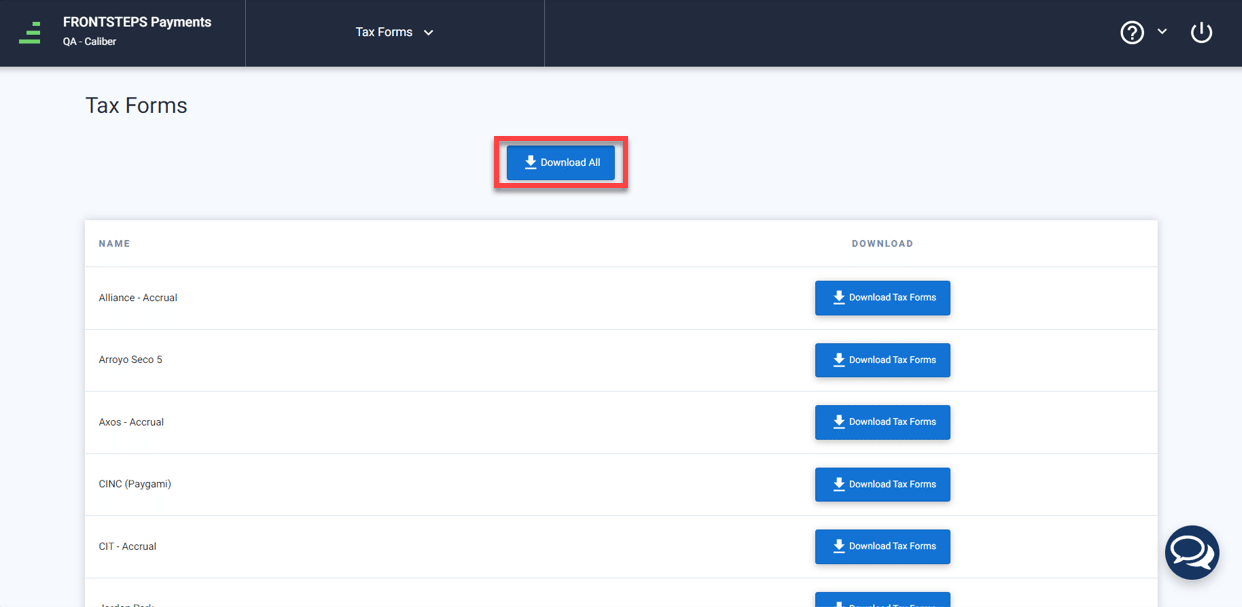The width and height of the screenshot is (1242, 607).
Task: Download tax forms for Axos - Accrual
Action: 882,422
